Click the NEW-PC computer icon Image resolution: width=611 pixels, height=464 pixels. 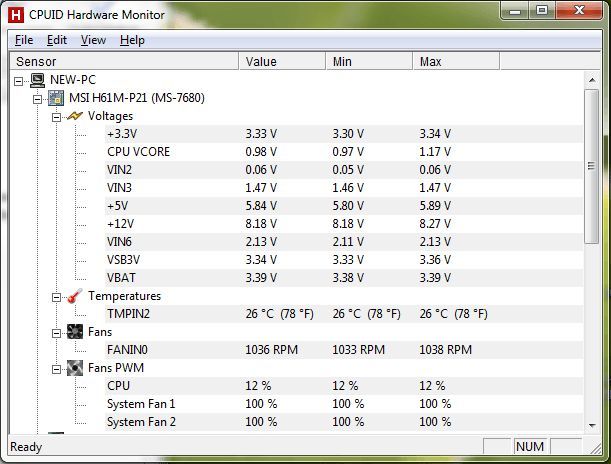click(37, 80)
